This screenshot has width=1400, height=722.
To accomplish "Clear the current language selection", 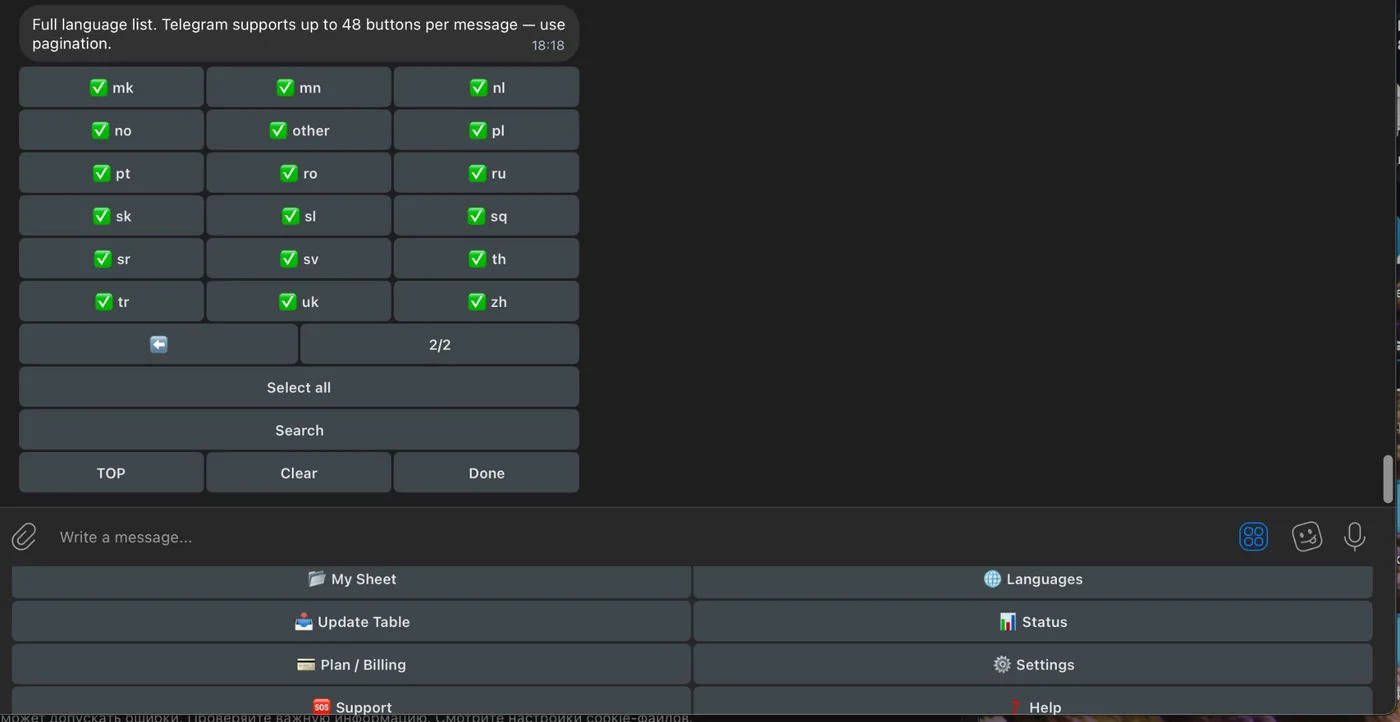I will point(298,472).
